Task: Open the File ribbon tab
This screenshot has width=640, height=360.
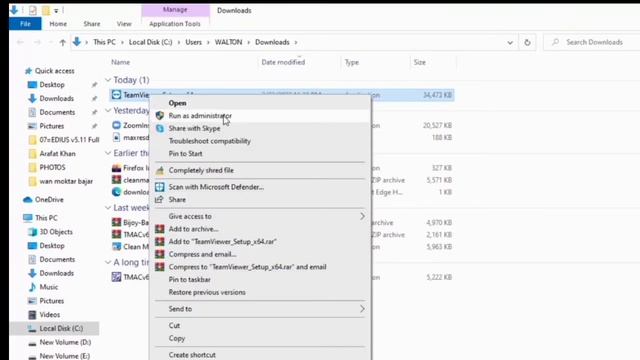Action: (25, 24)
